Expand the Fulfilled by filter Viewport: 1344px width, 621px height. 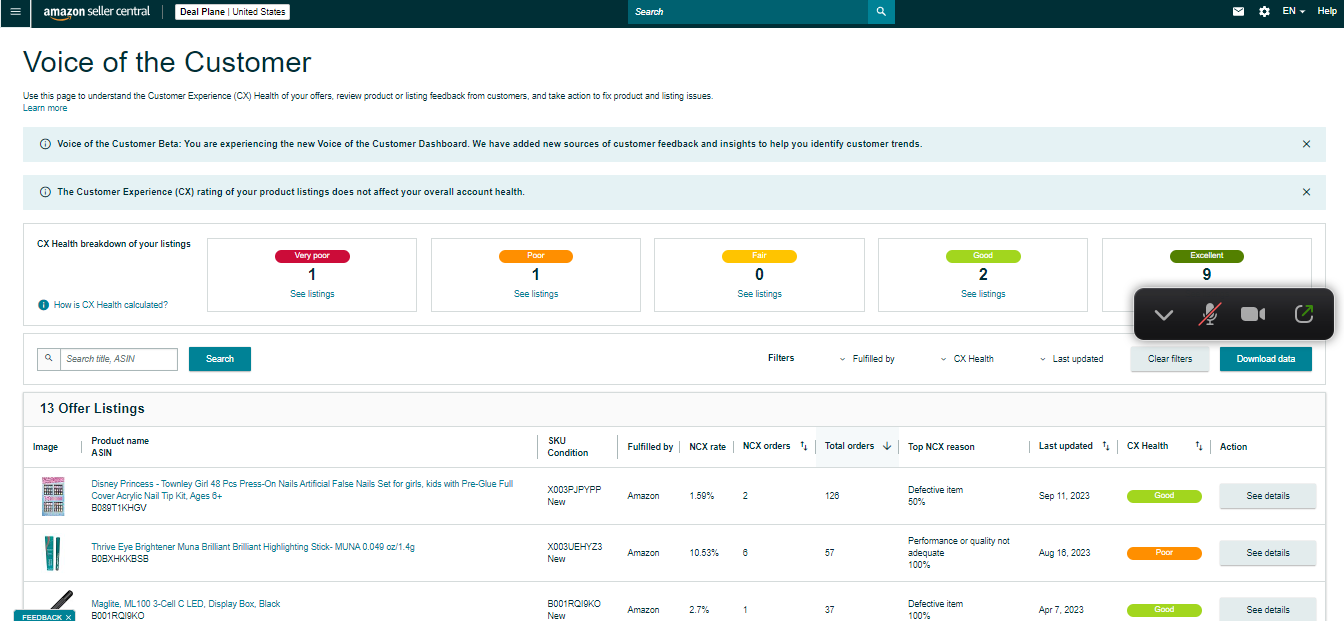click(867, 359)
